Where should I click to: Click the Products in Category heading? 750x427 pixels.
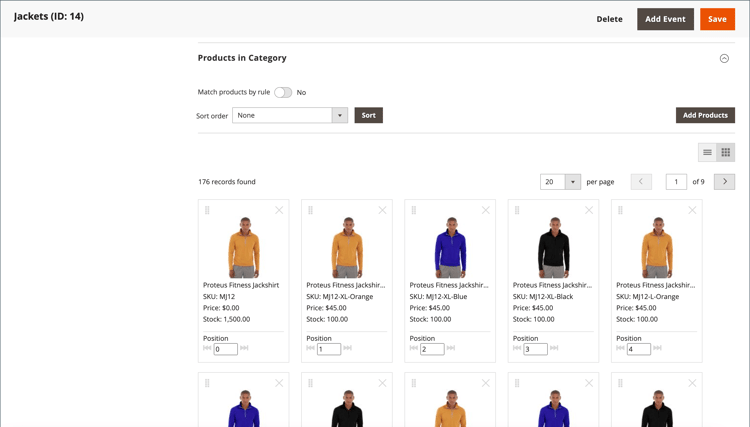coord(242,58)
